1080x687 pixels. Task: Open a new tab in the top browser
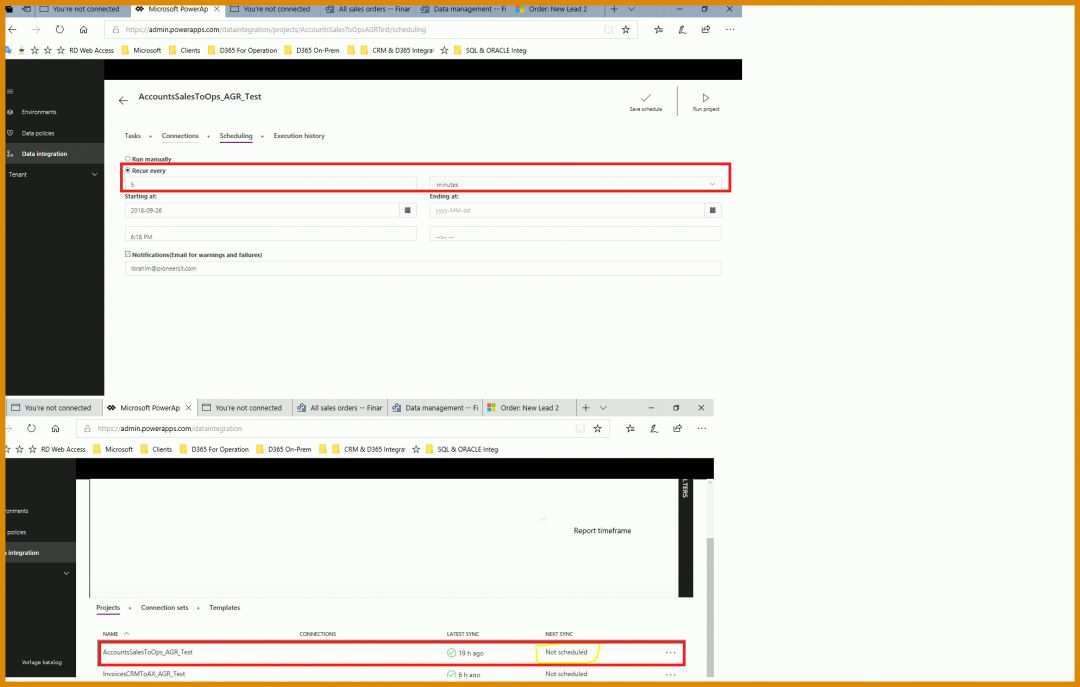pos(614,9)
